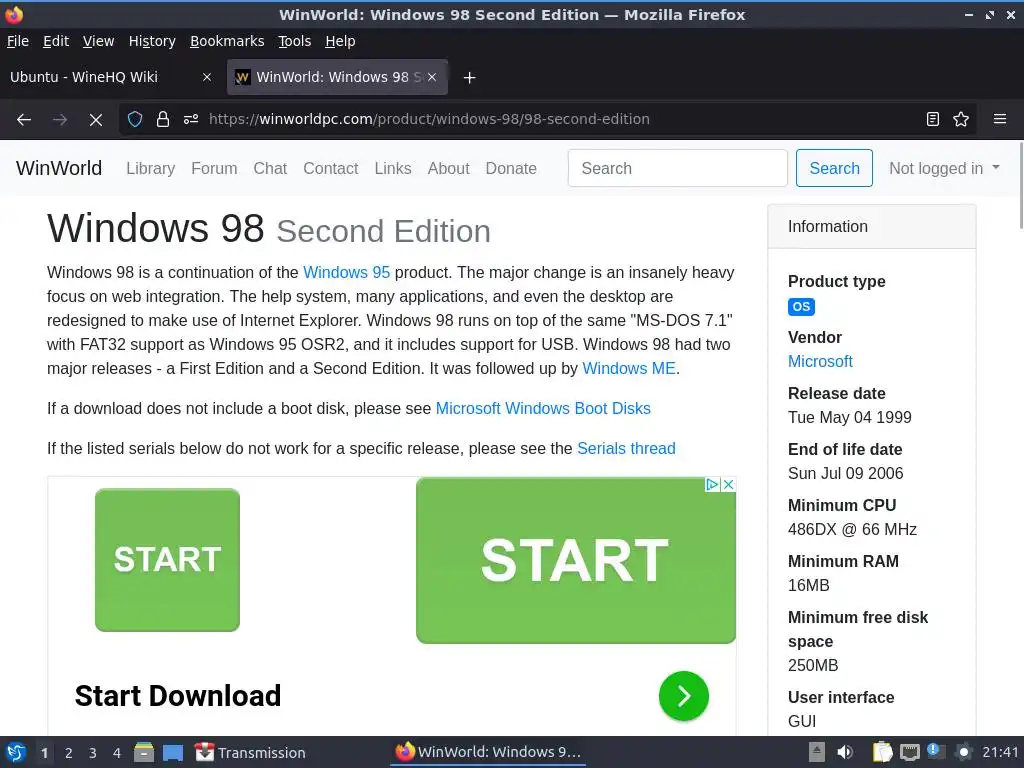
Task: Click the Search button
Action: click(x=834, y=168)
